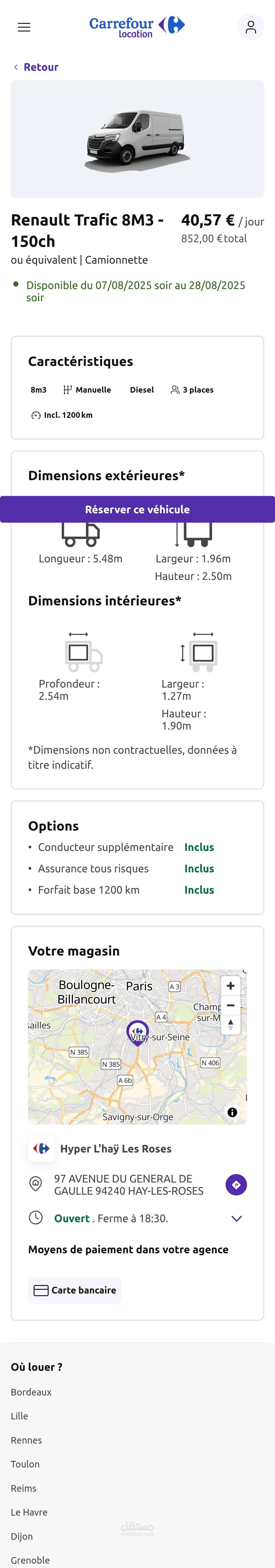This screenshot has height=1568, width=275.
Task: Open Le Havre rental location link
Action: point(29,1512)
